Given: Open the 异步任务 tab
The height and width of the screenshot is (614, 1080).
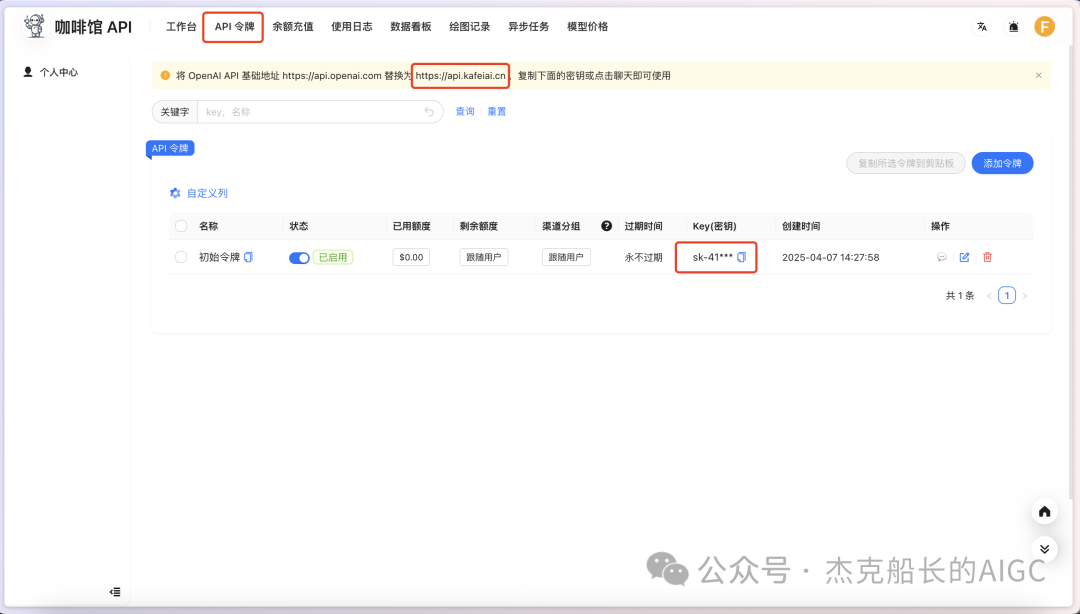Looking at the screenshot, I should (528, 27).
